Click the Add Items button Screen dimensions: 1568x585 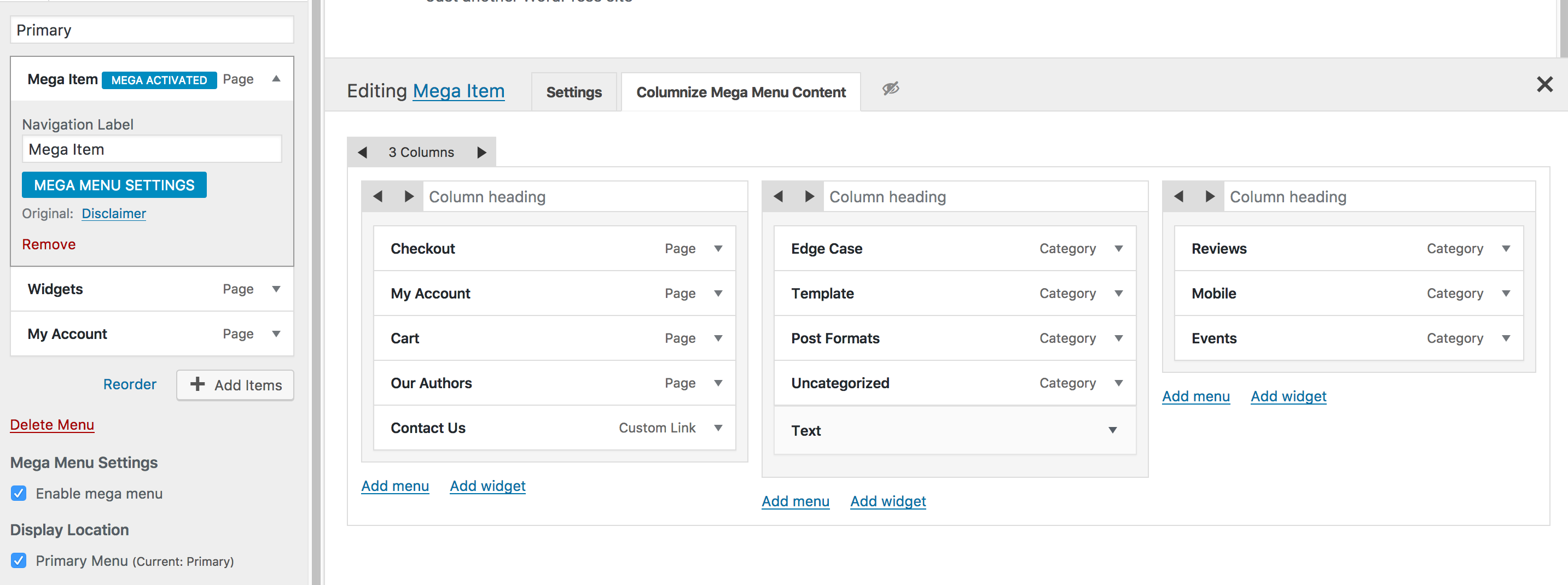235,385
